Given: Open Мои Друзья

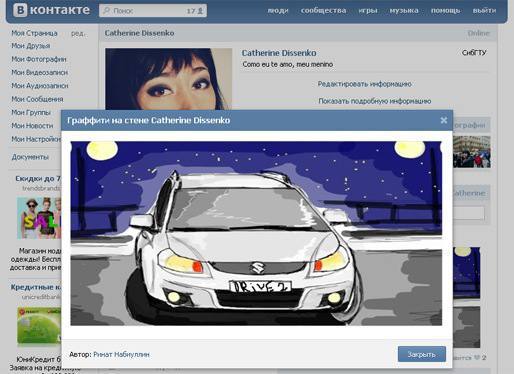Looking at the screenshot, I should pyautogui.click(x=31, y=46).
